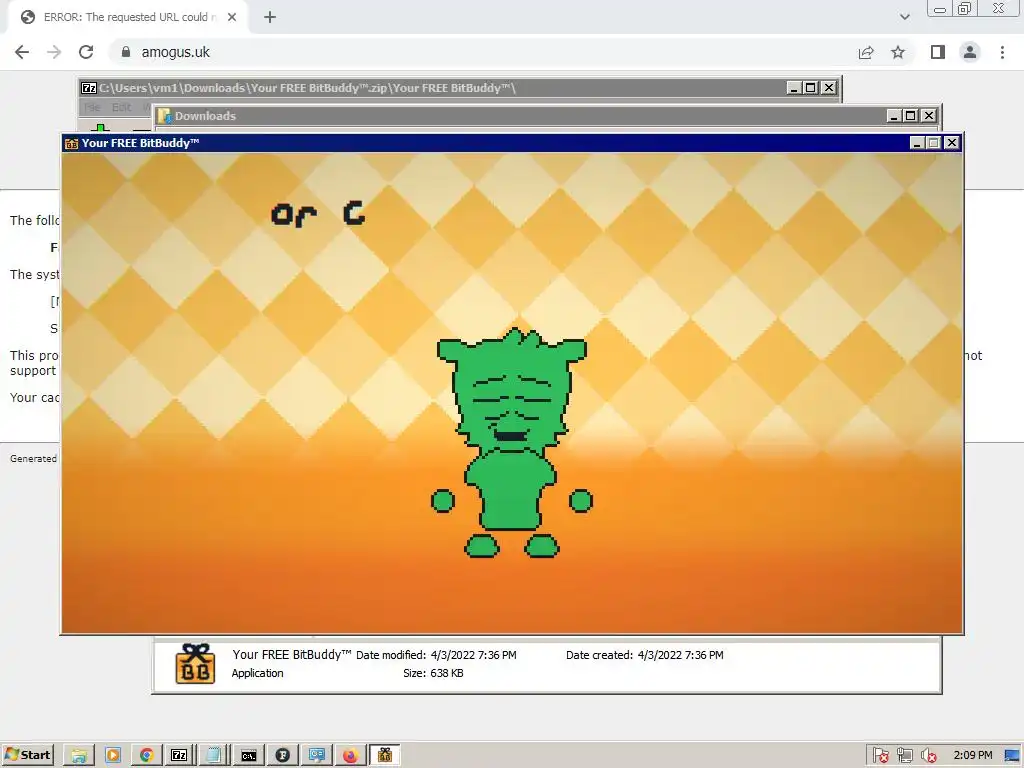The image size is (1024, 768).
Task: Click the BitBuddy gift icon in title bar
Action: coord(71,143)
